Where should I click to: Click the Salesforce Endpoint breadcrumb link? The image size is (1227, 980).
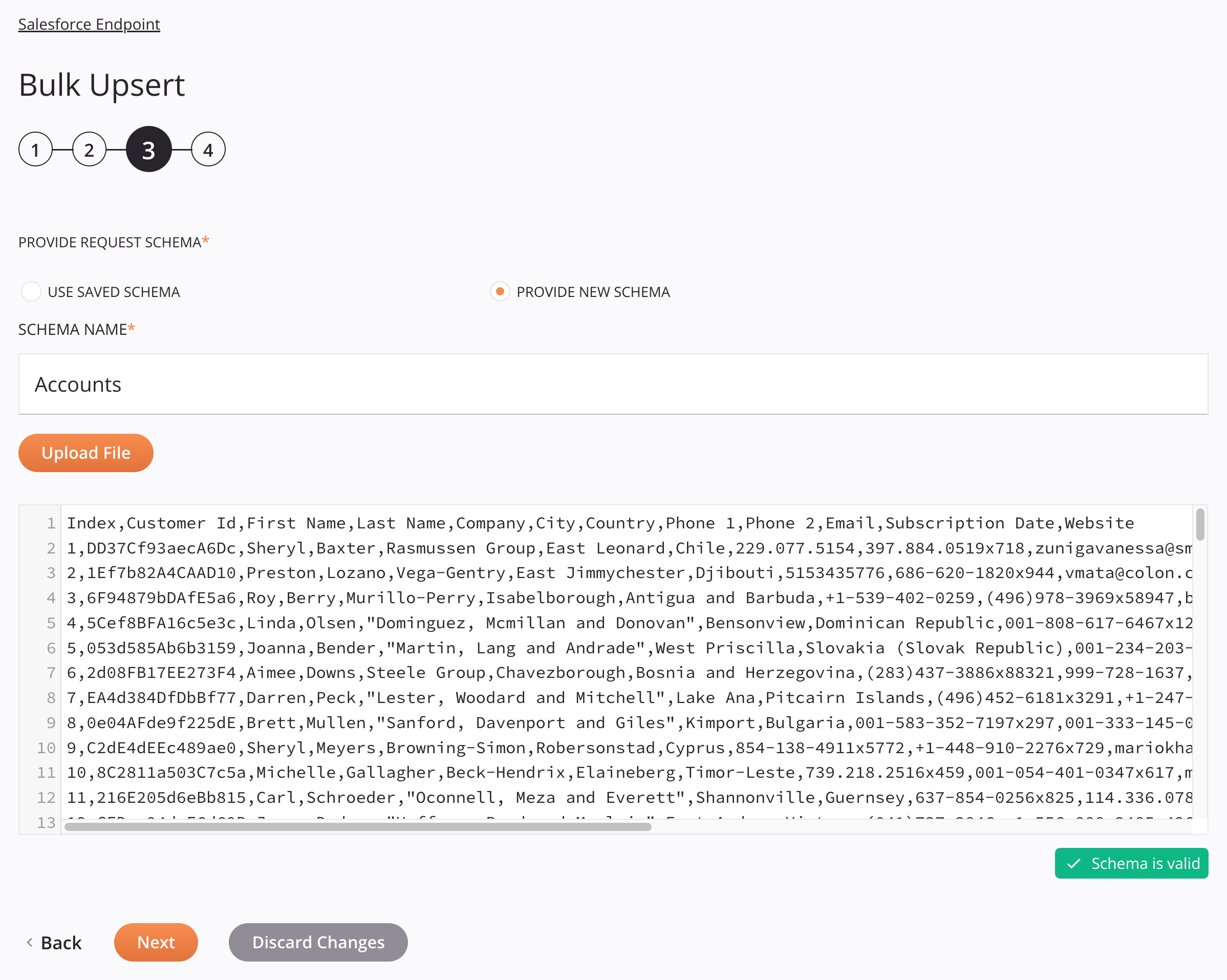click(x=89, y=23)
